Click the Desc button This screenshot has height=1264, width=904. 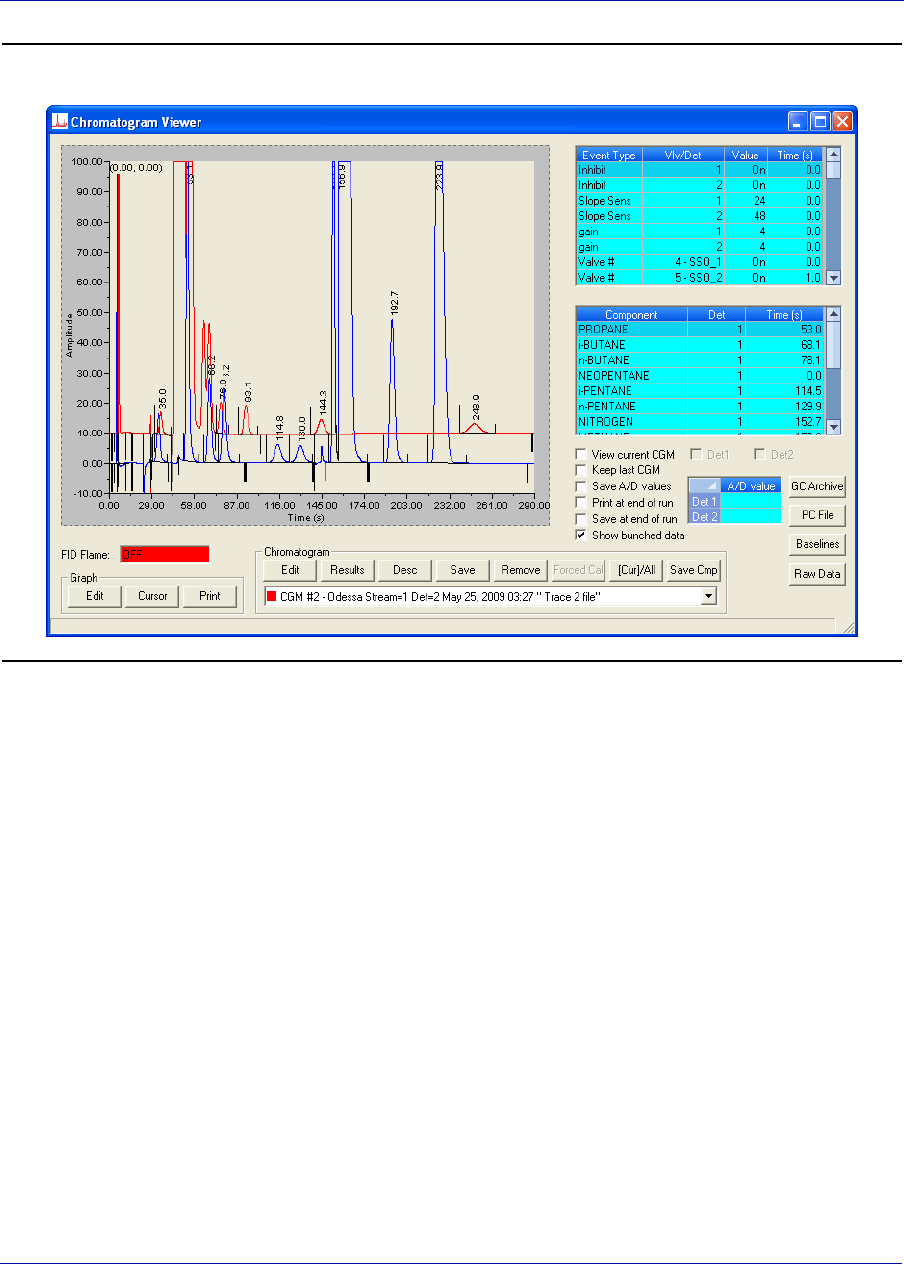405,570
